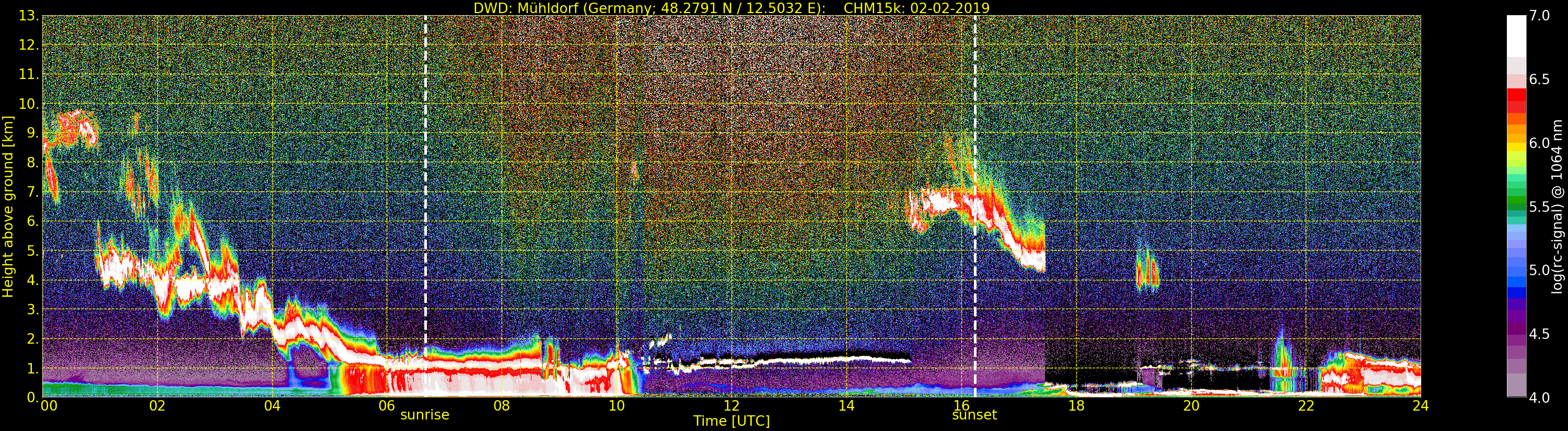Click the '9.' height tick label
This screenshot has height=431, width=1568.
pyautogui.click(x=32, y=133)
